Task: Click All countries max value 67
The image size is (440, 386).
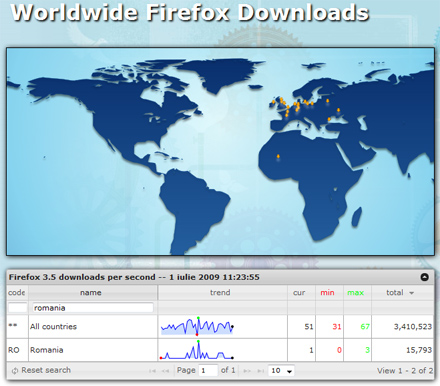Action: point(365,327)
